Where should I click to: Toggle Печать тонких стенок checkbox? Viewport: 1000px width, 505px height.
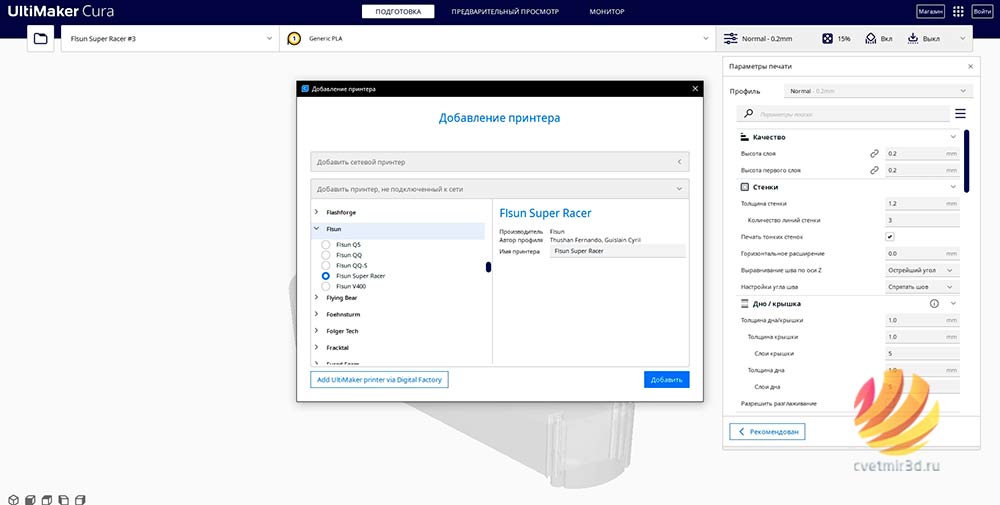(890, 237)
